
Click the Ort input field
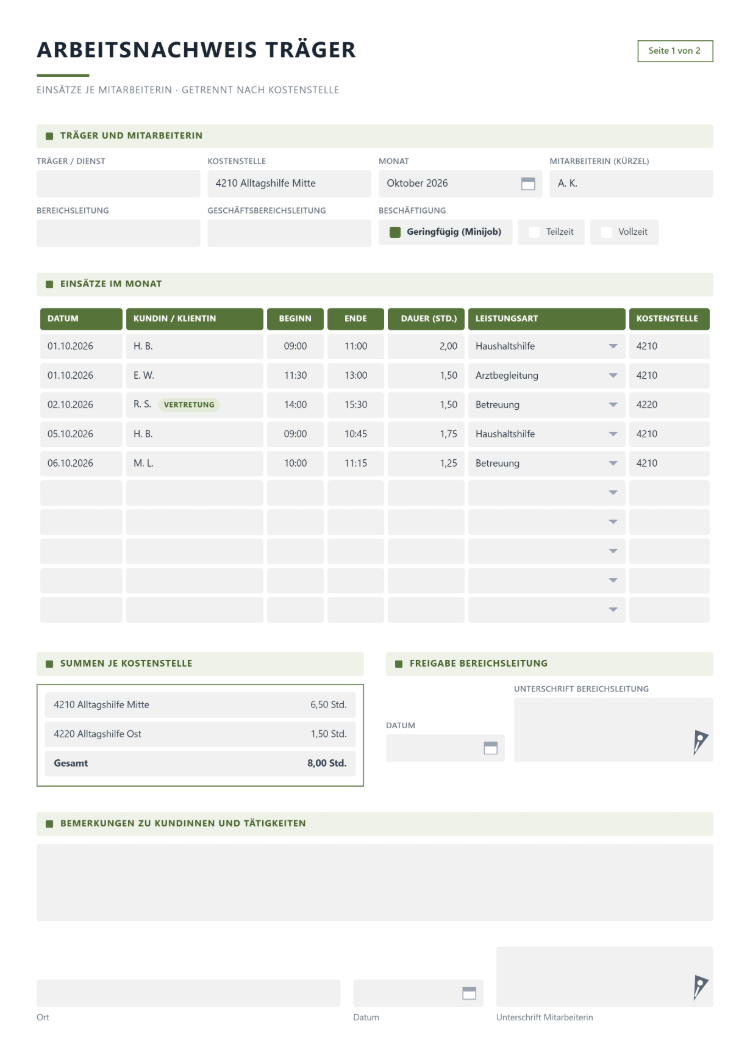(x=188, y=994)
